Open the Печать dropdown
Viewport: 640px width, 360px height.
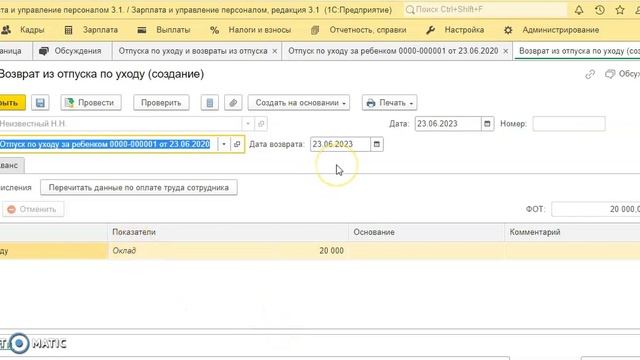(389, 102)
